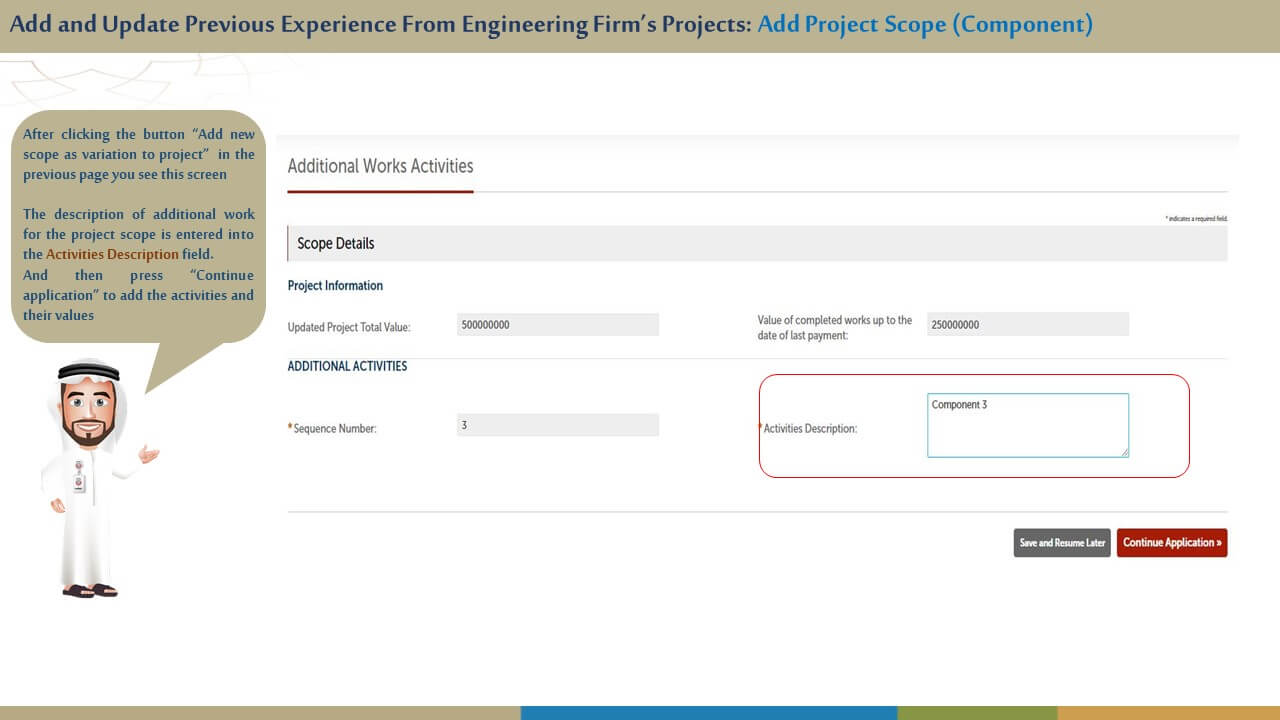This screenshot has width=1280, height=720.
Task: Click the value of completed works field
Action: (x=1027, y=324)
